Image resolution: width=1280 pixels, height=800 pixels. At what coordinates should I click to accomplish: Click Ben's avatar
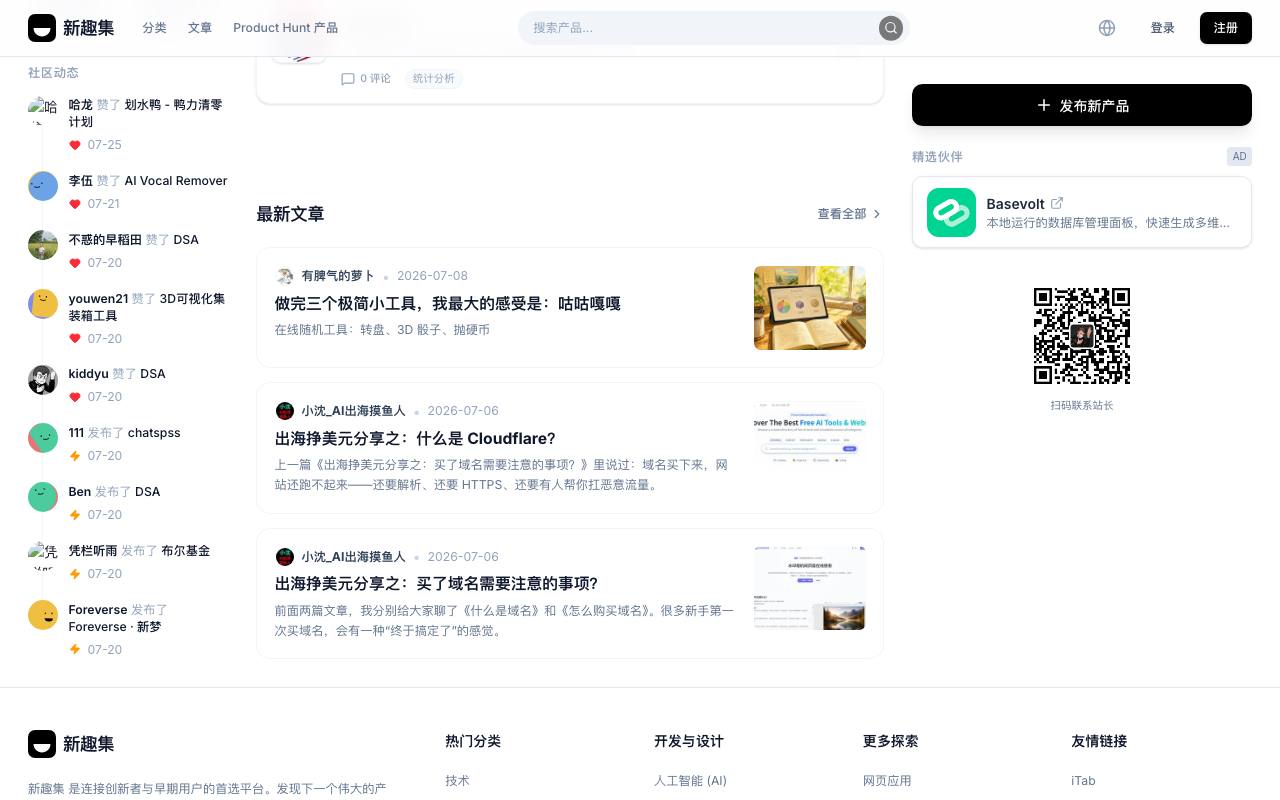click(43, 497)
